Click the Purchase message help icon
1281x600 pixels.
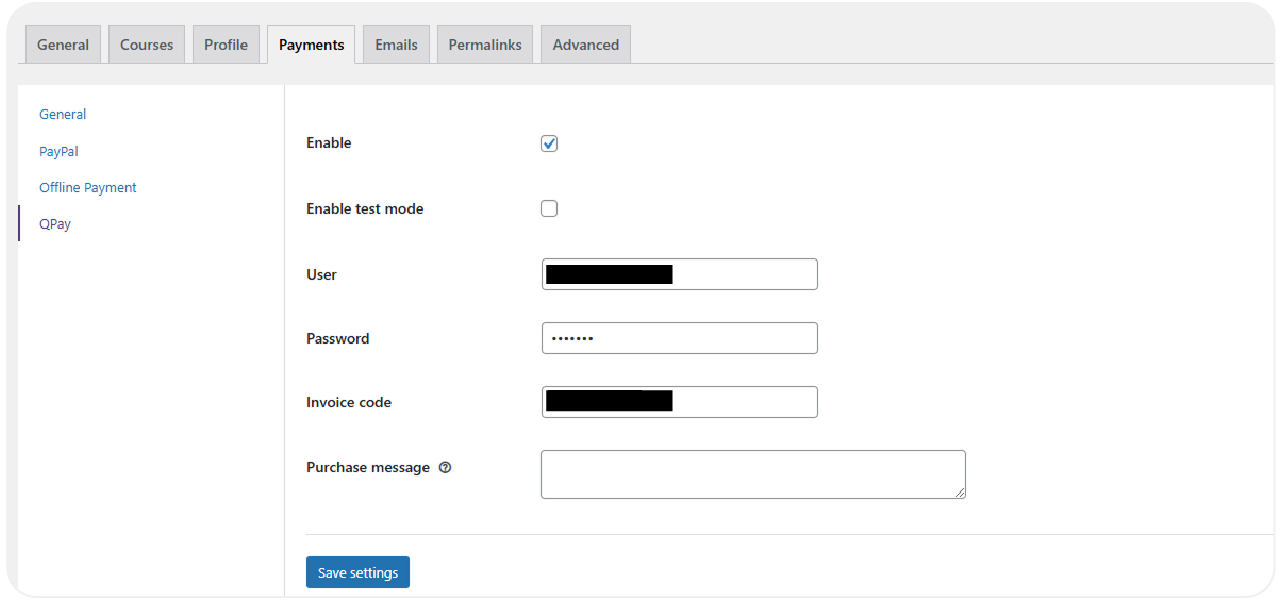[x=445, y=467]
